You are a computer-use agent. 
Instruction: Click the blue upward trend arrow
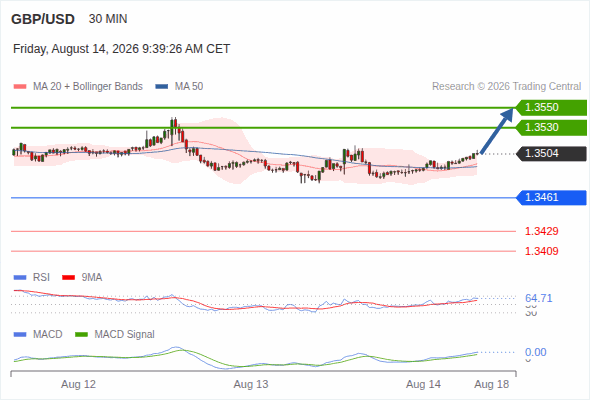pyautogui.click(x=497, y=131)
